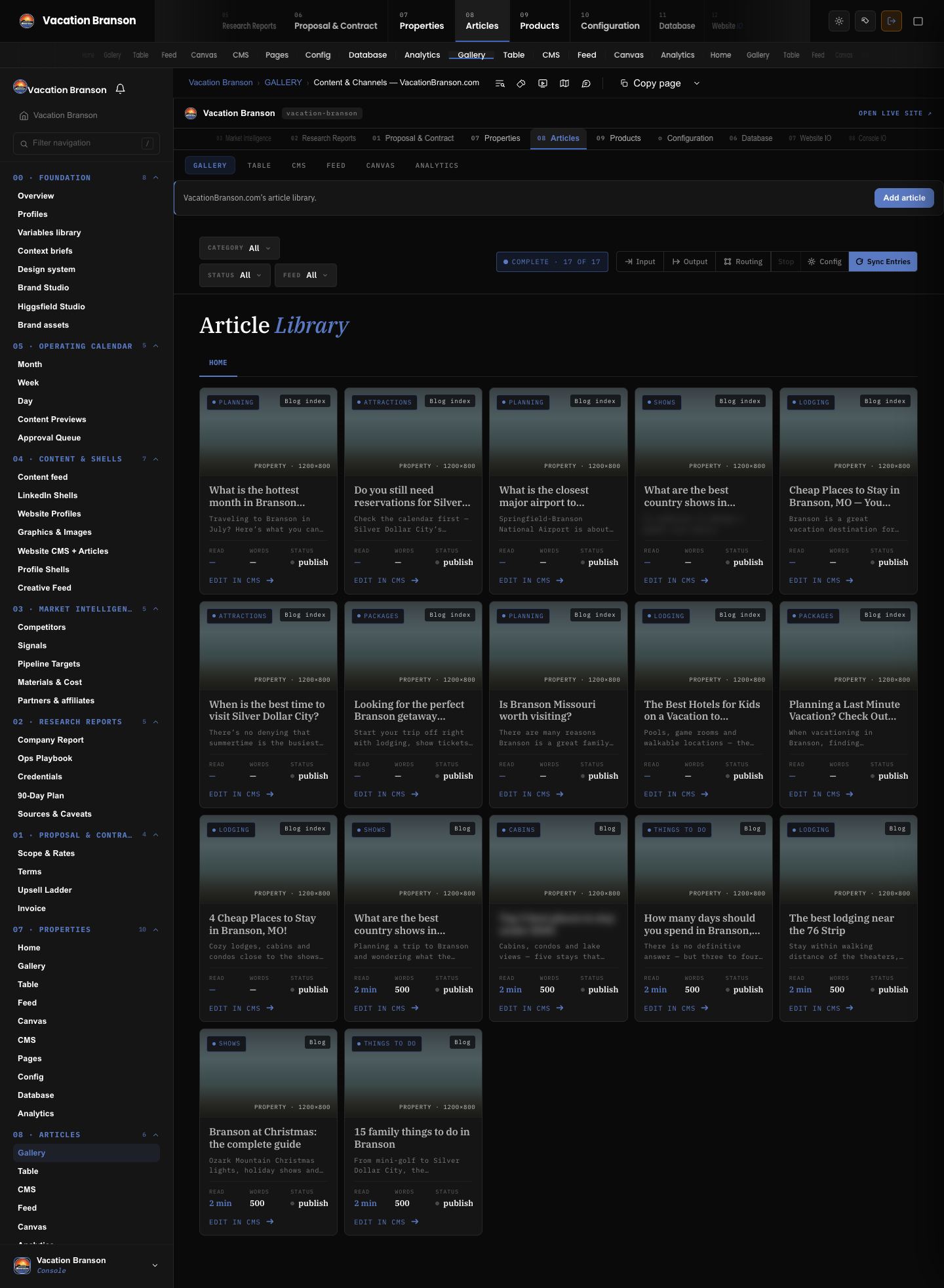Image resolution: width=944 pixels, height=1288 pixels.
Task: Click the Sync Entries button
Action: point(883,262)
